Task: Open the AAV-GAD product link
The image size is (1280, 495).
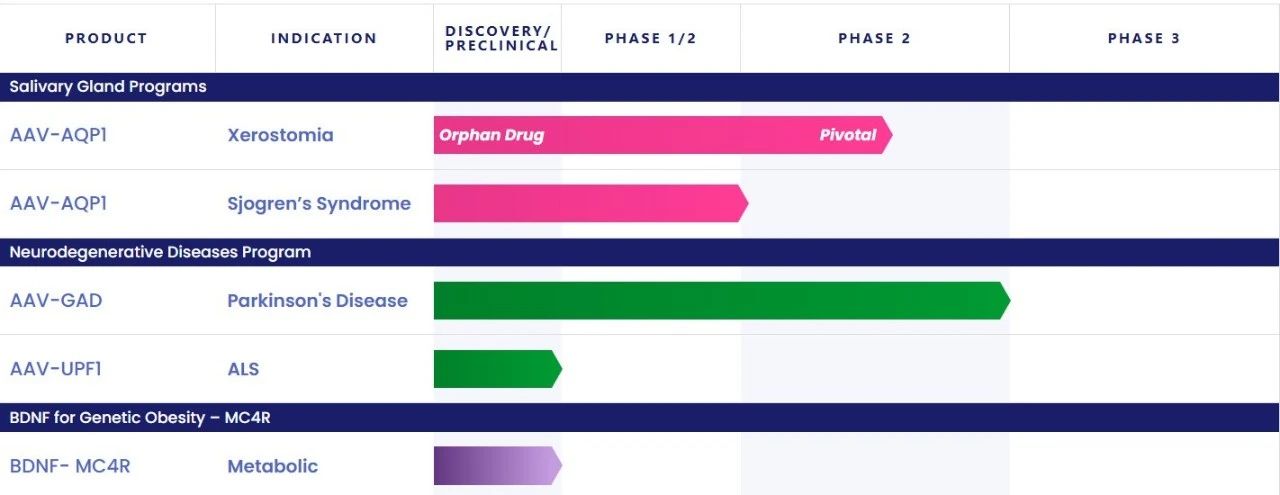Action: (56, 301)
